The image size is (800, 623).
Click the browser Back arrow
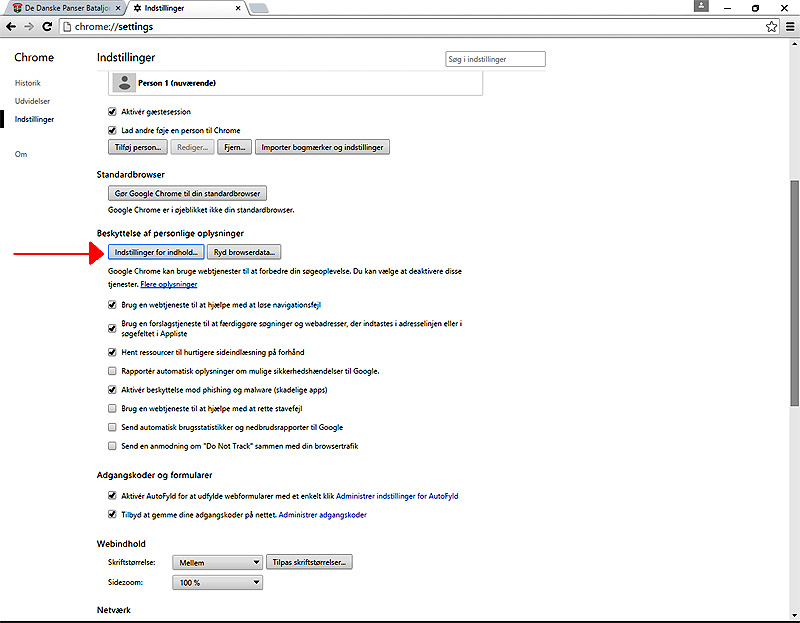[x=11, y=26]
